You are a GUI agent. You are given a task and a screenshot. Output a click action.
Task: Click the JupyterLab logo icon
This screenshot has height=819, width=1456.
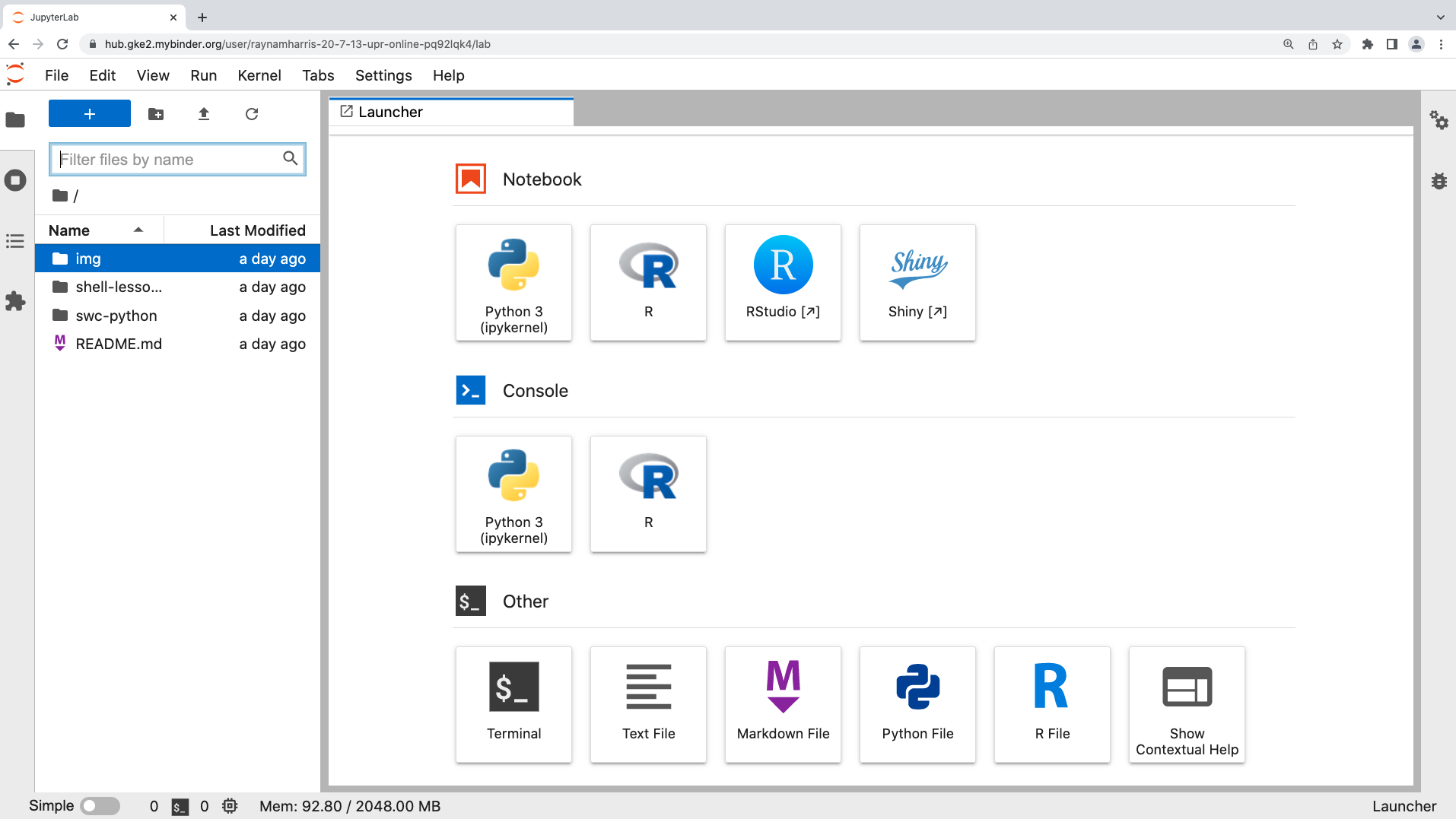click(15, 75)
